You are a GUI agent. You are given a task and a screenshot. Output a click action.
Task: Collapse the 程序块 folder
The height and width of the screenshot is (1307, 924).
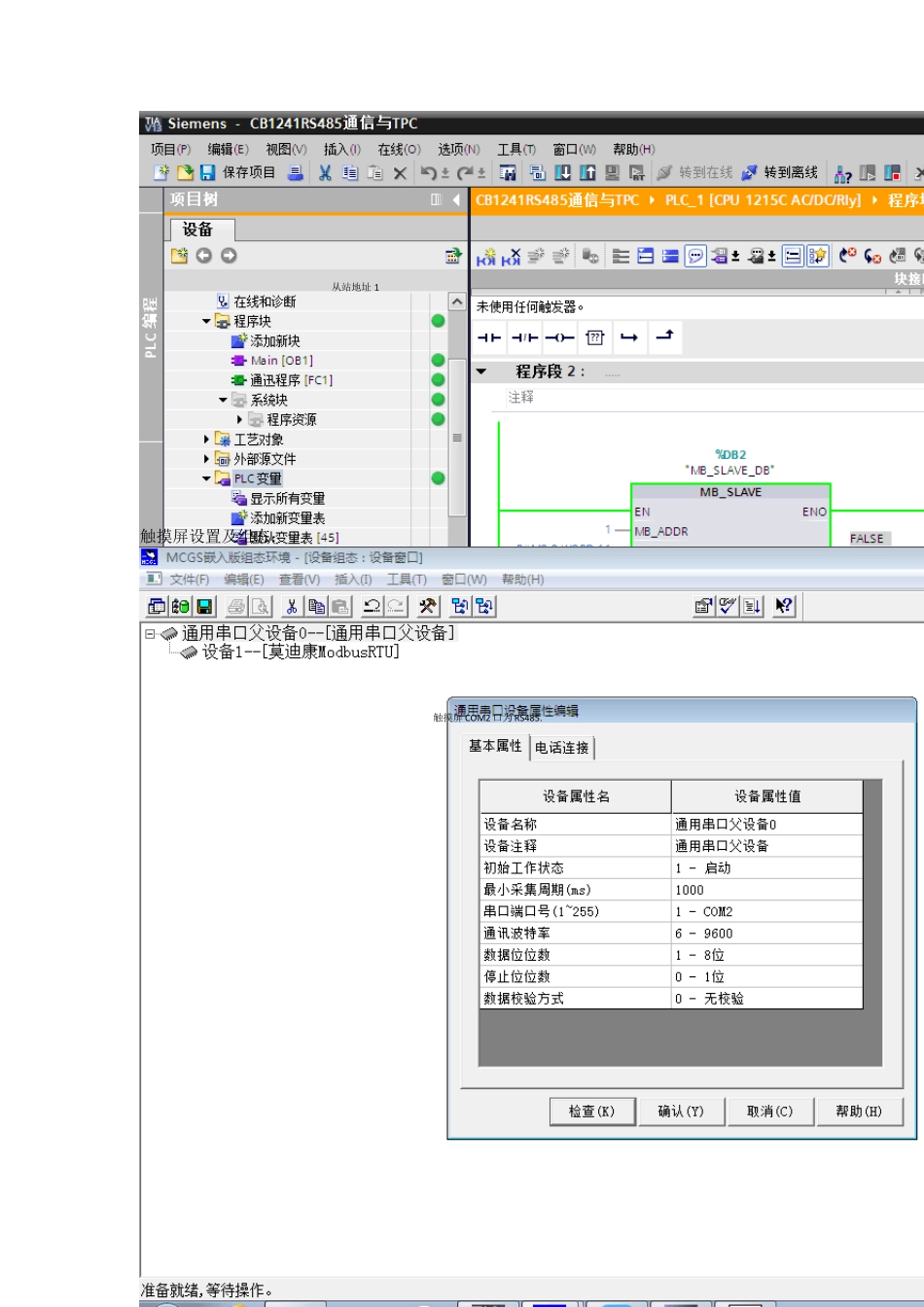coord(206,321)
